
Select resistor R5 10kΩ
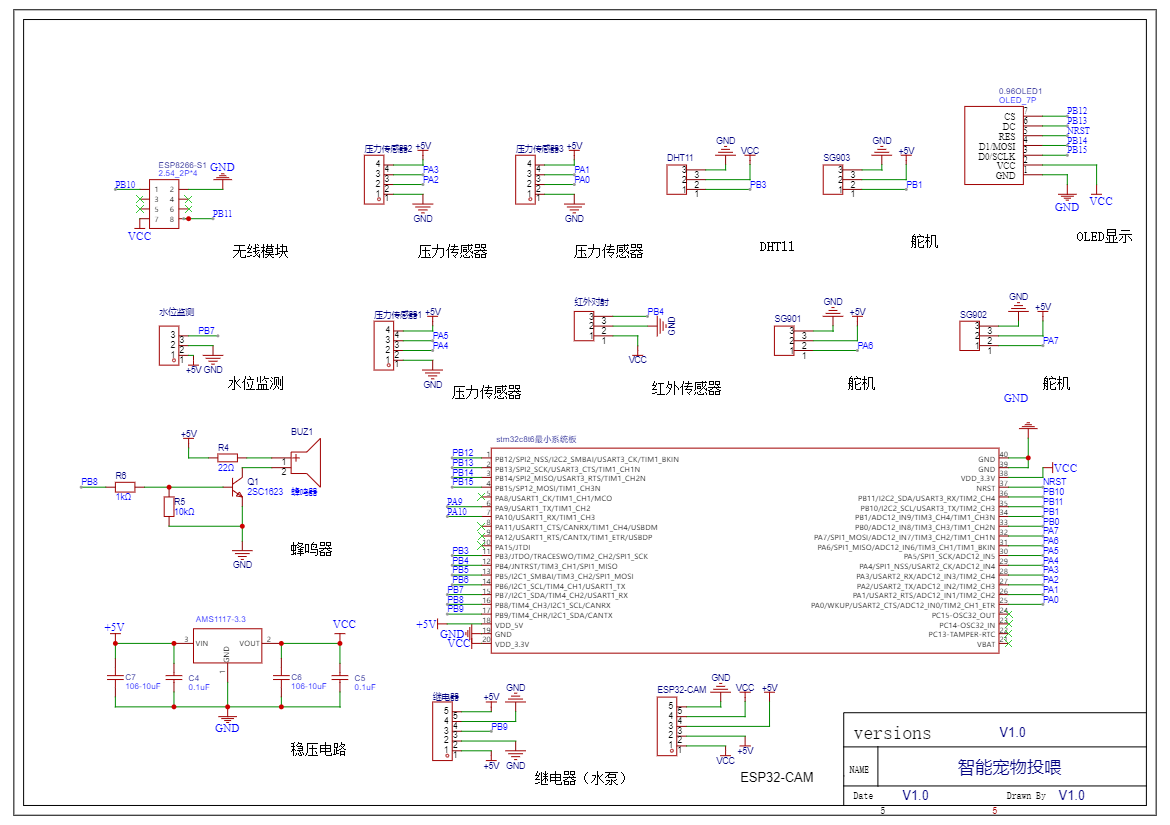169,506
